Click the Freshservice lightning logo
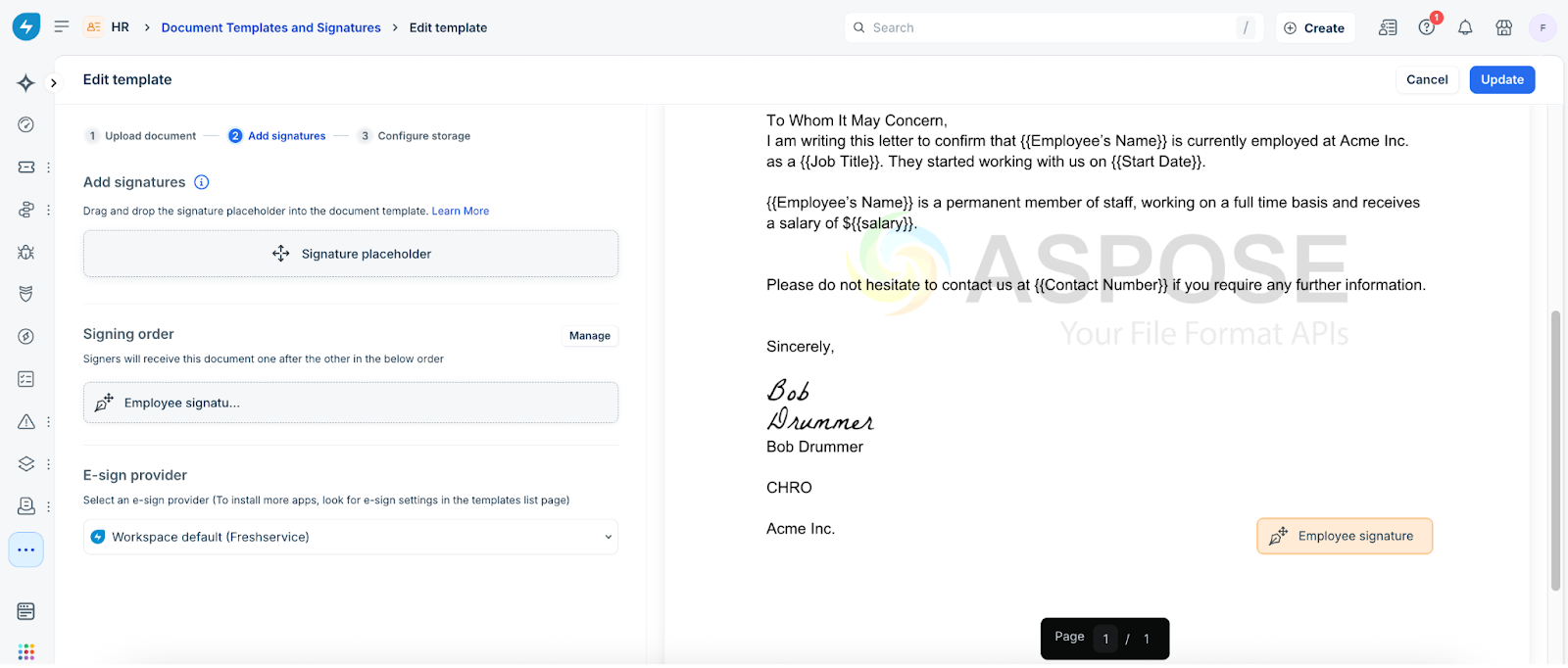The image size is (1568, 668). 26,26
